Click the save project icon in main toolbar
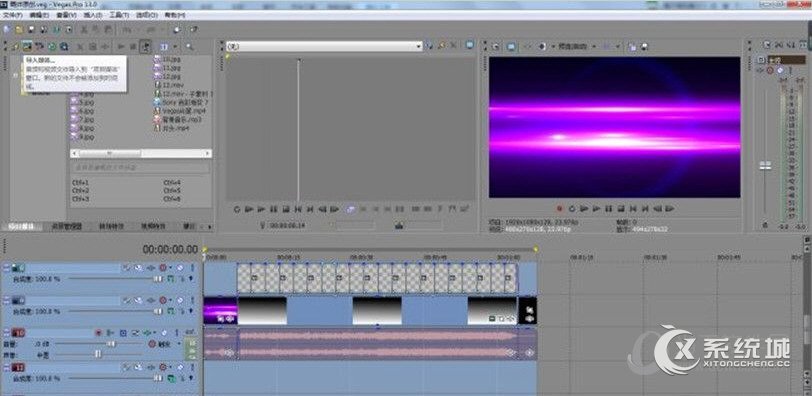 pos(32,30)
